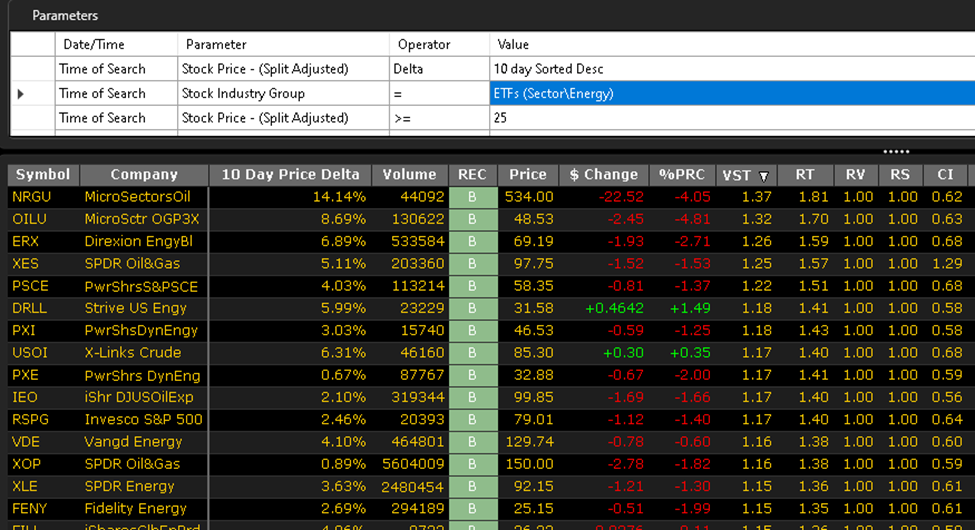The image size is (975, 530).
Task: Select the ERX symbol in the results
Action: click(x=25, y=241)
